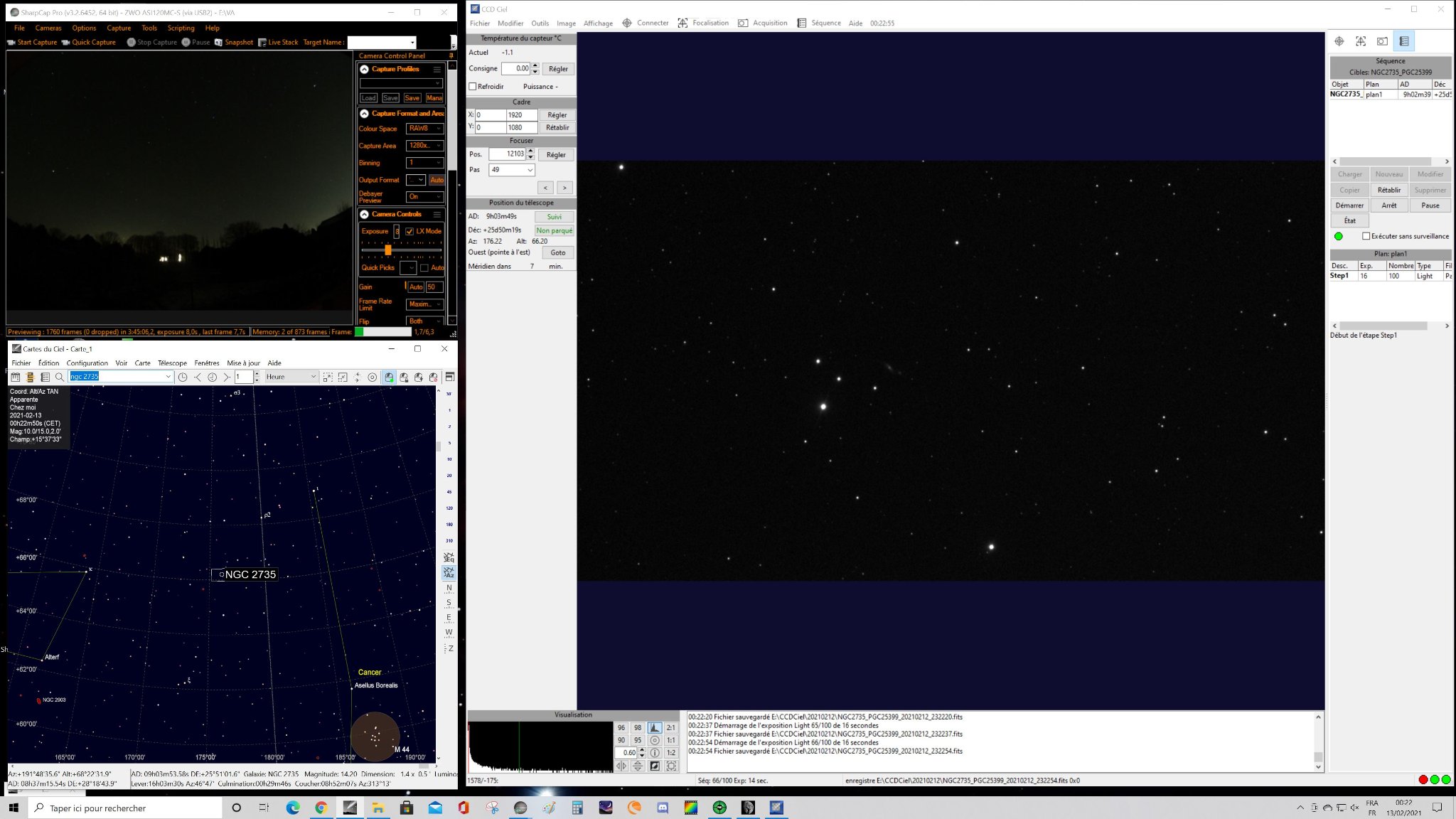Open the Colour Space RAW8 dropdown

click(x=424, y=129)
